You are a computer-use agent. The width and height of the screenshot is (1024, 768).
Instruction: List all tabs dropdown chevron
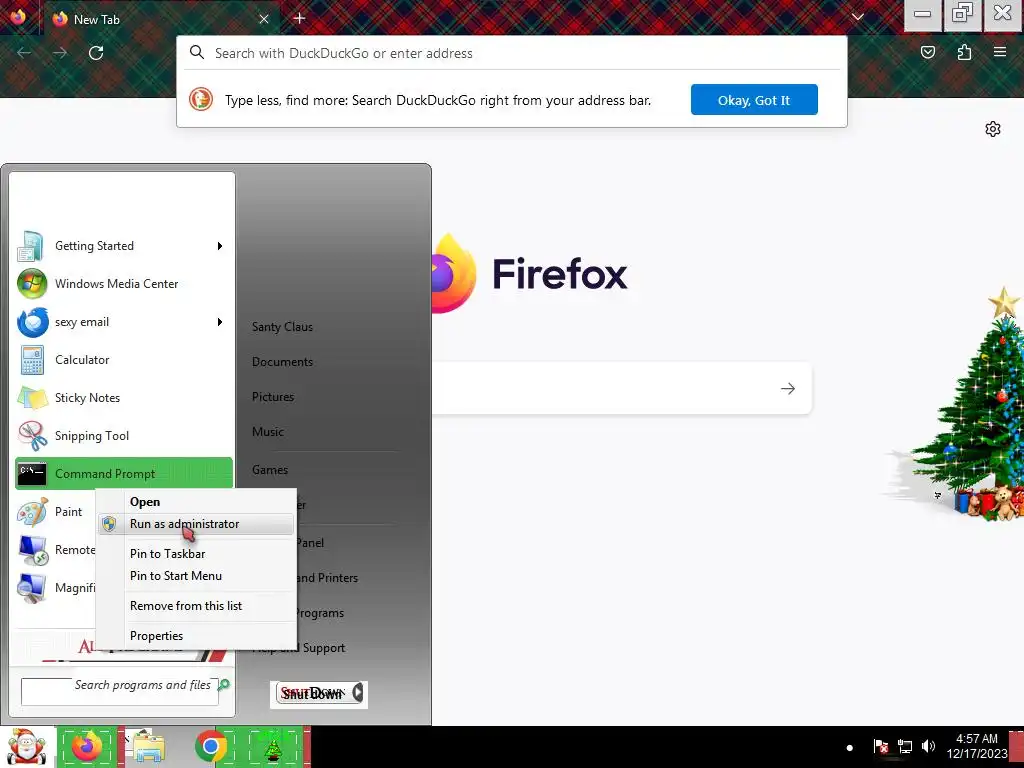pos(857,18)
